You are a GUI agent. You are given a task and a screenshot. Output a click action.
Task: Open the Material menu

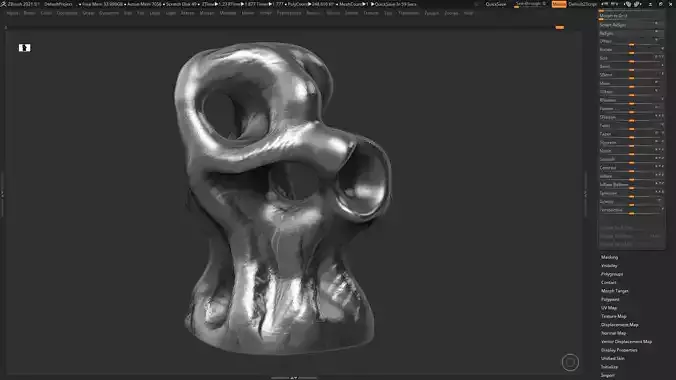(x=228, y=13)
